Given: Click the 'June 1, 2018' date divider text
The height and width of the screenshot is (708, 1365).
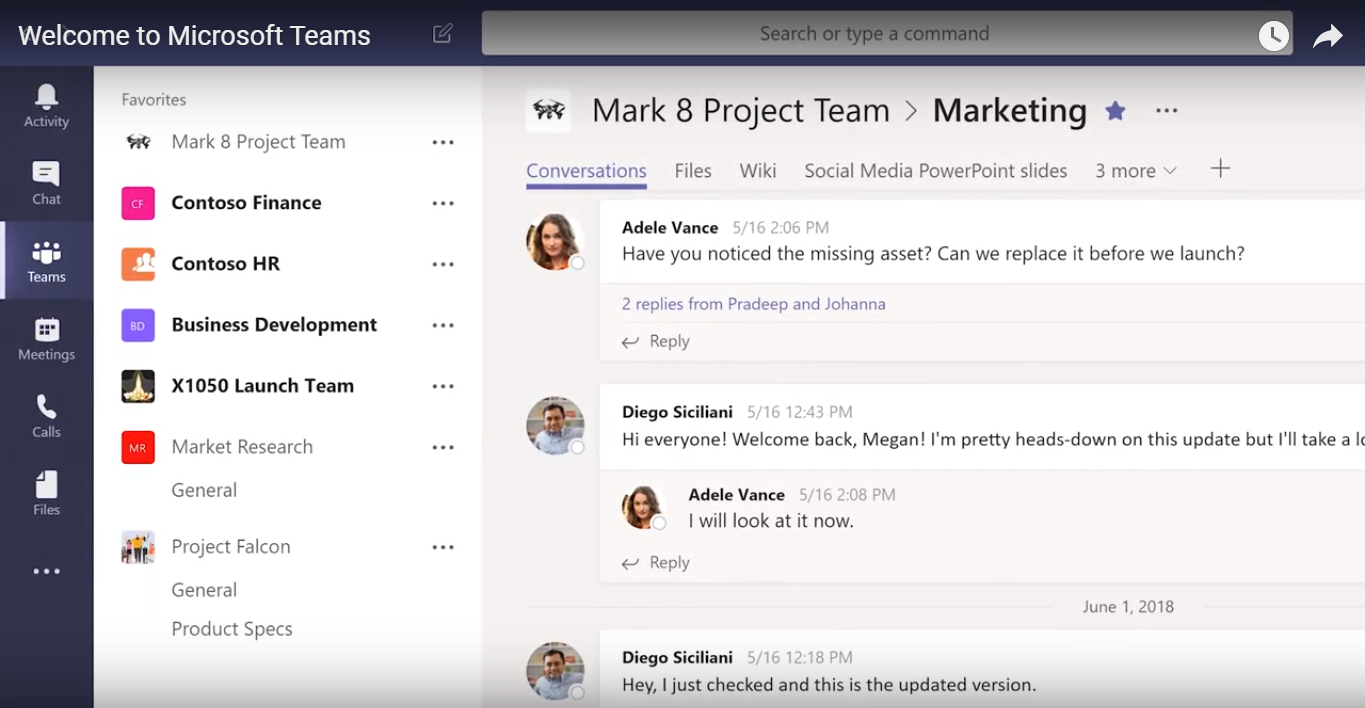Looking at the screenshot, I should pyautogui.click(x=1128, y=607).
